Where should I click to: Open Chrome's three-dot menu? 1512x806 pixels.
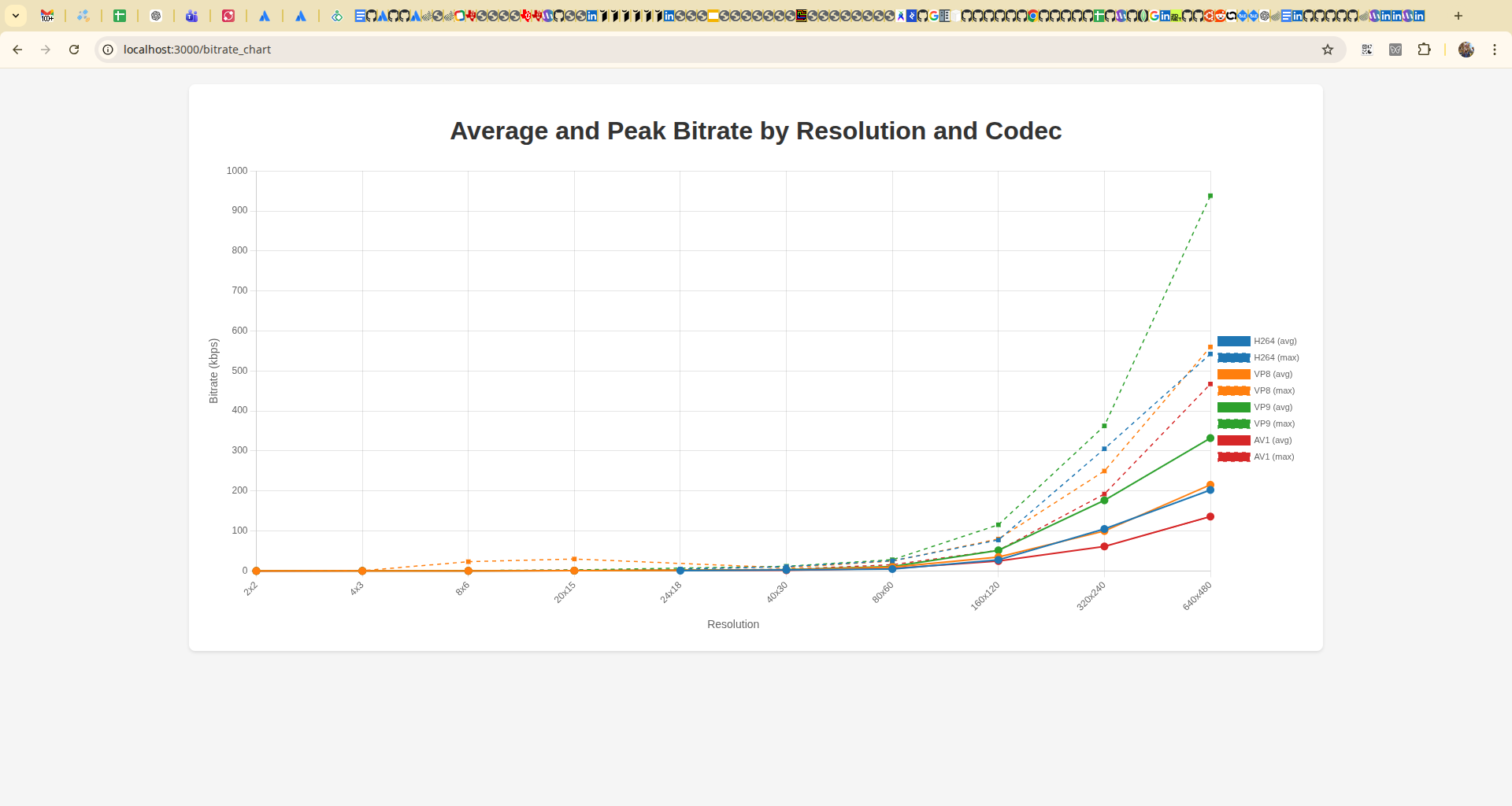coord(1495,50)
